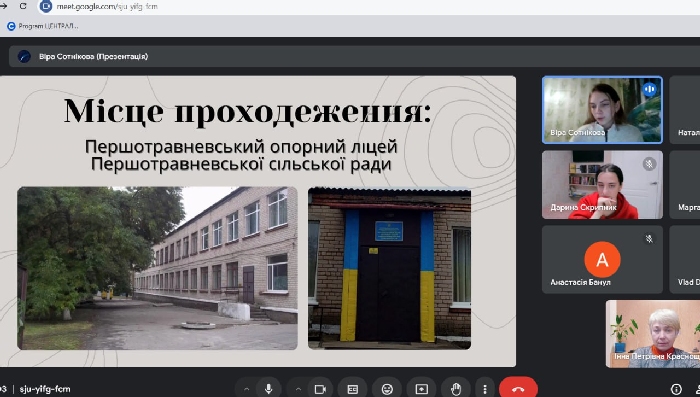Image resolution: width=700 pixels, height=397 pixels.
Task: Select Дарина Скрипник video tile
Action: [602, 184]
